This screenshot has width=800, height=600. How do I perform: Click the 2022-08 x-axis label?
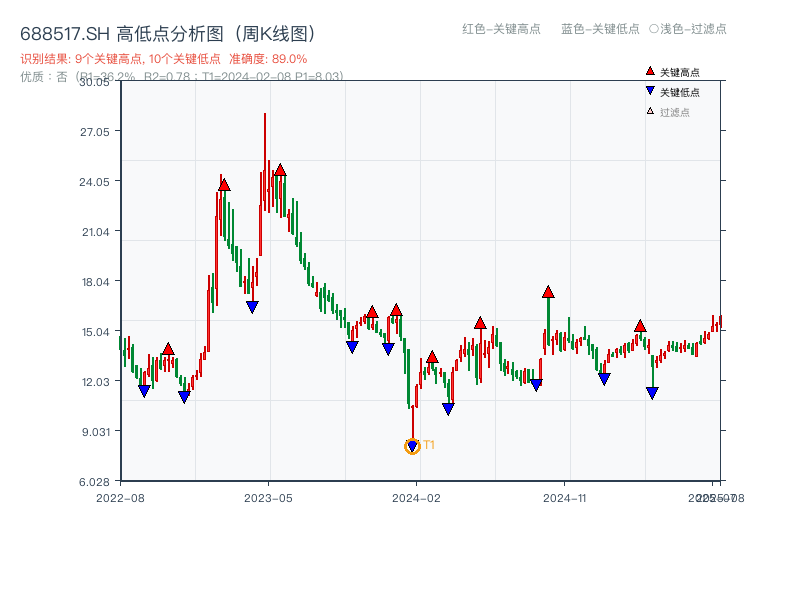tap(120, 498)
